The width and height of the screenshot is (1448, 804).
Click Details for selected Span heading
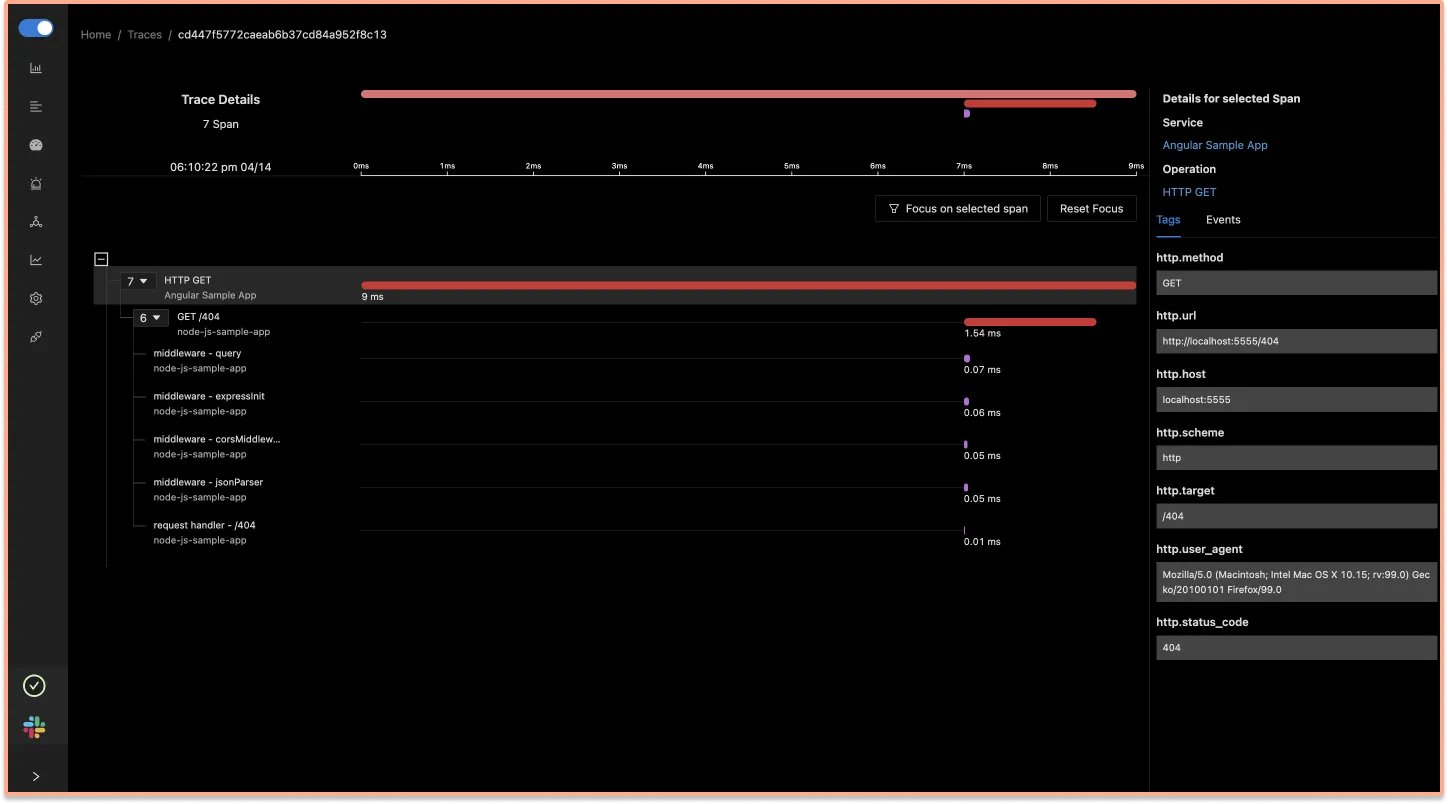(x=1231, y=98)
